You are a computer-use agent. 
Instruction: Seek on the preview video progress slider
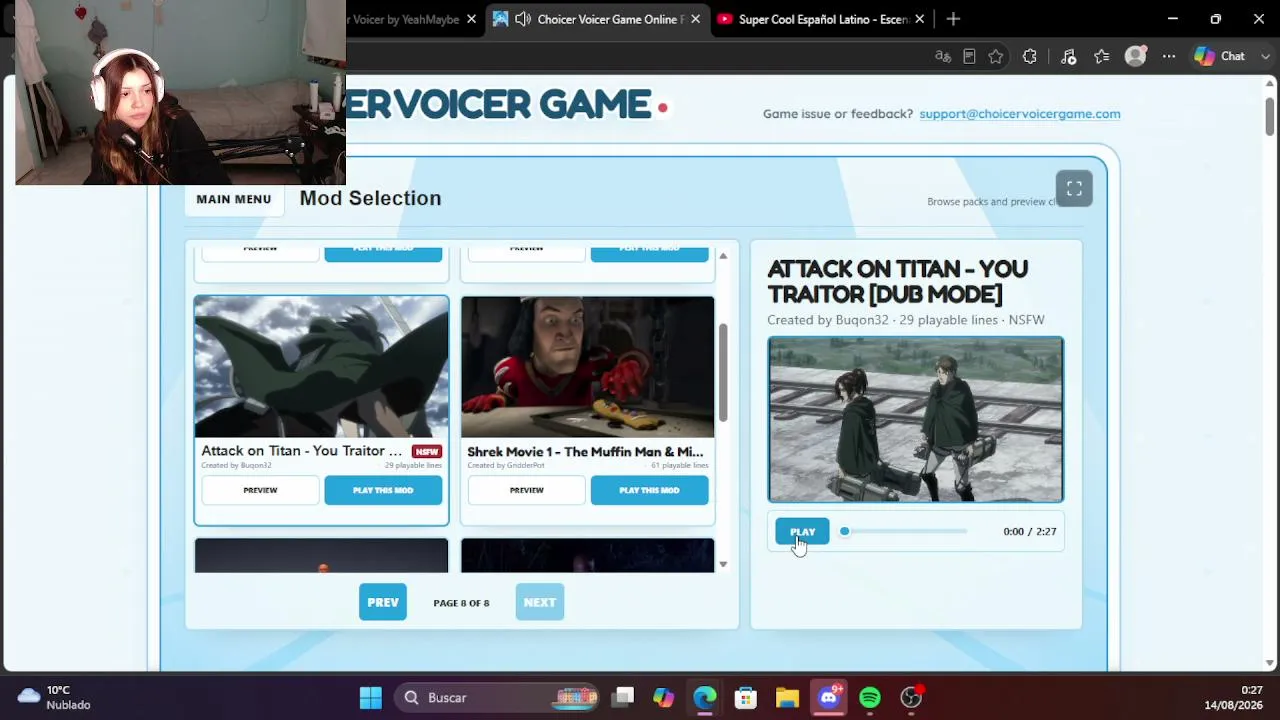[x=905, y=532]
